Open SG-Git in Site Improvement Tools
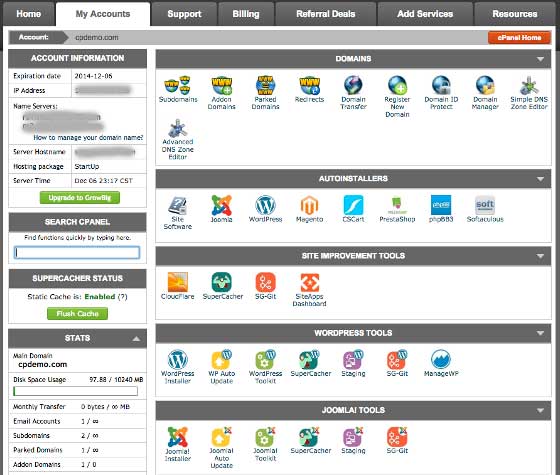 click(x=265, y=286)
